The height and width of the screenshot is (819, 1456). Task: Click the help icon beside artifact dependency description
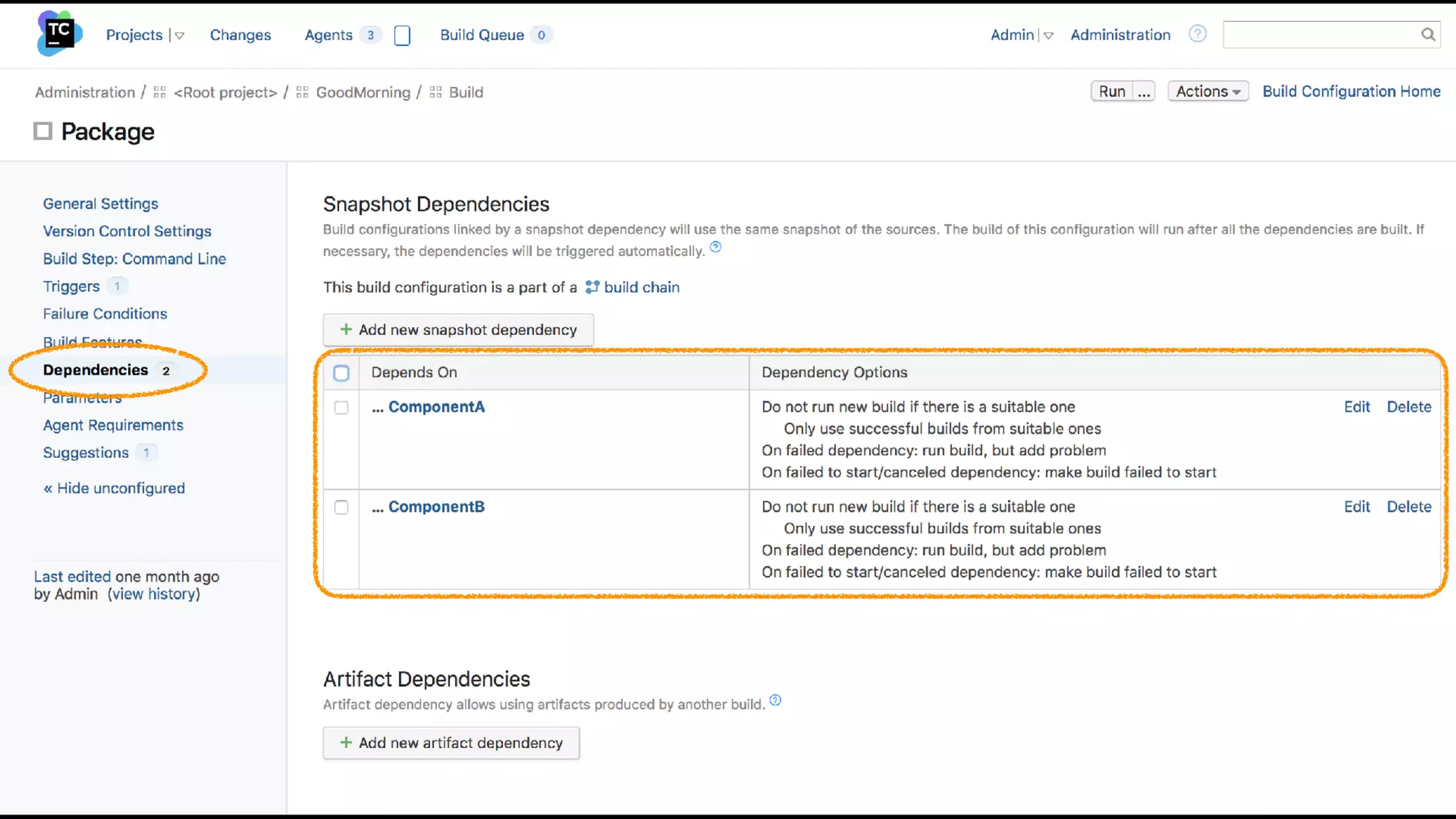tap(776, 700)
